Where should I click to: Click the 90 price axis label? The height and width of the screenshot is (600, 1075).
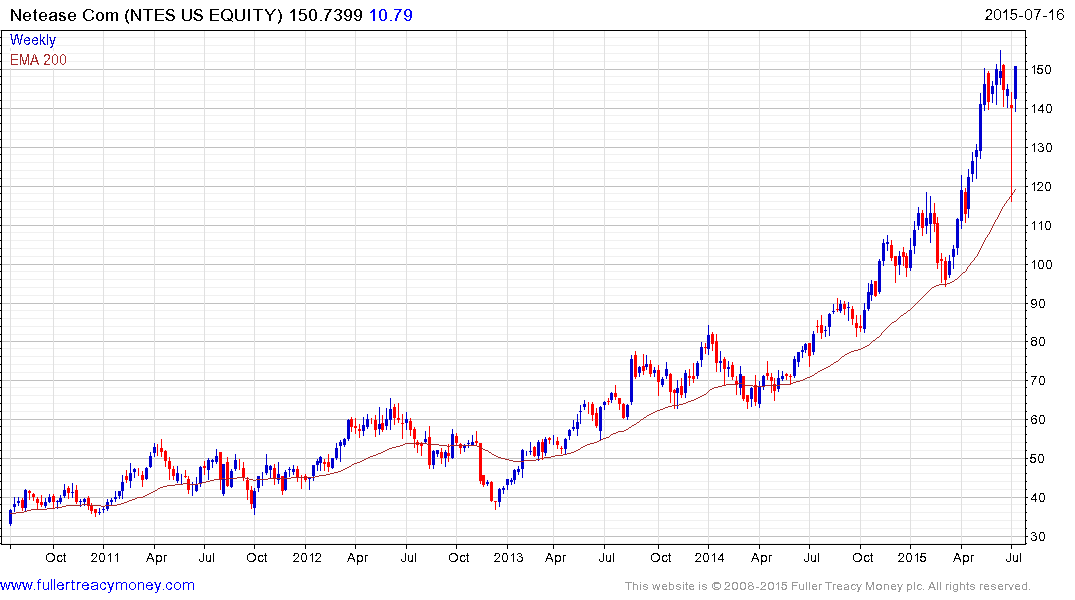tap(1038, 304)
